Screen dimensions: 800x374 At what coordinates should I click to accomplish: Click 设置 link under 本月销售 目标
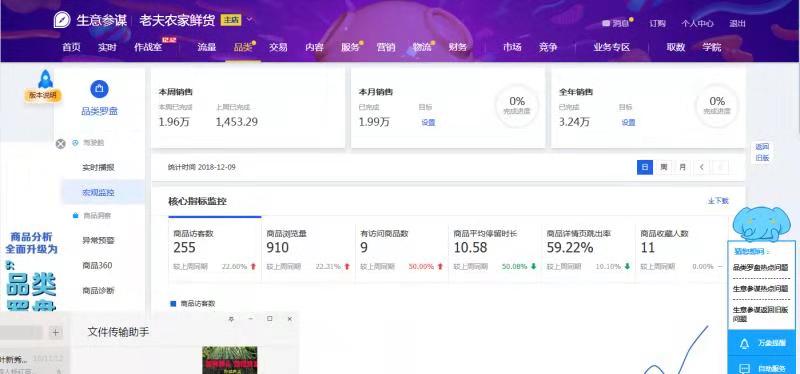[x=428, y=122]
